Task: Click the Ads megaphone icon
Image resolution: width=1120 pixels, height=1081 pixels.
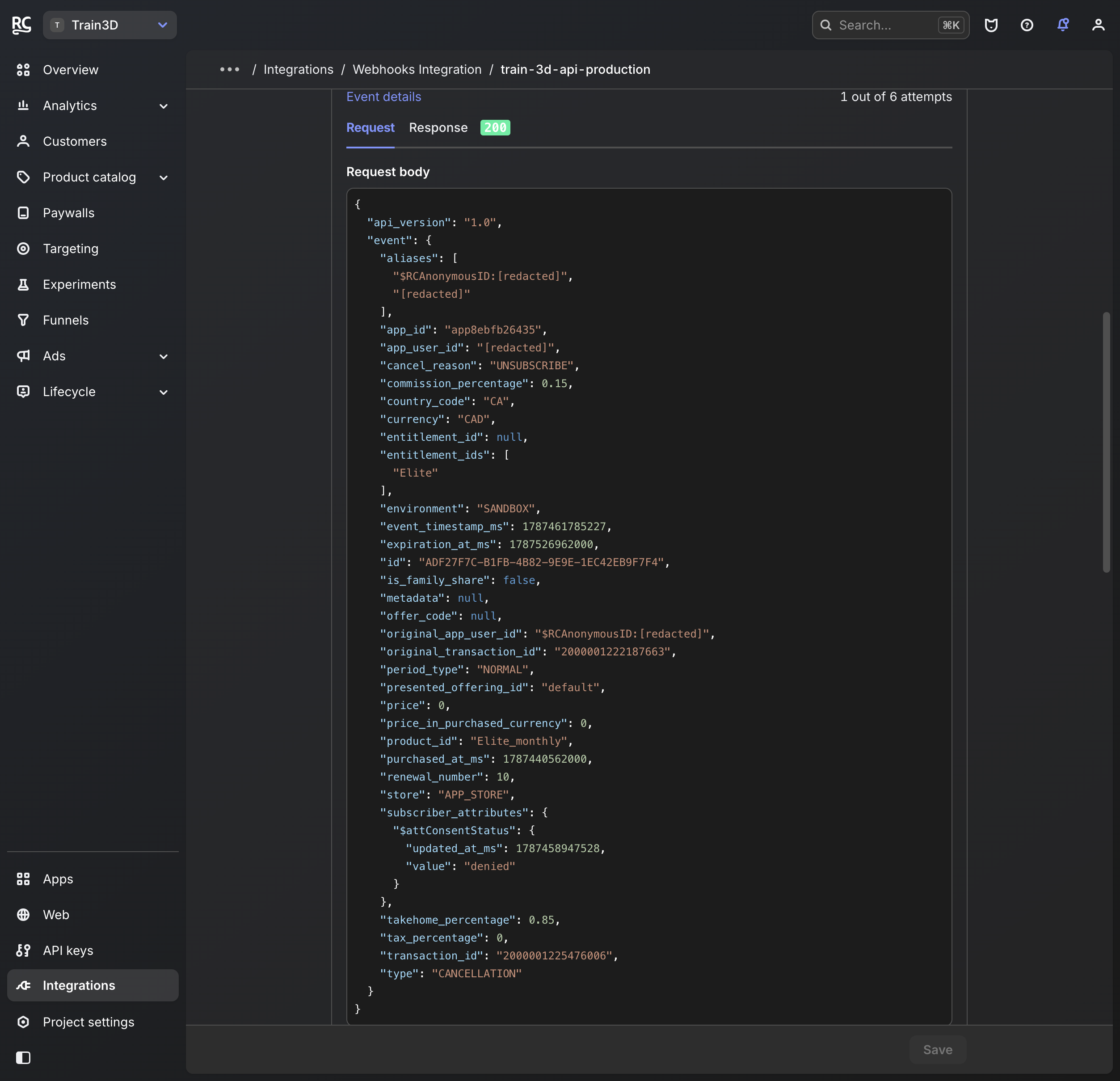Action: point(23,355)
